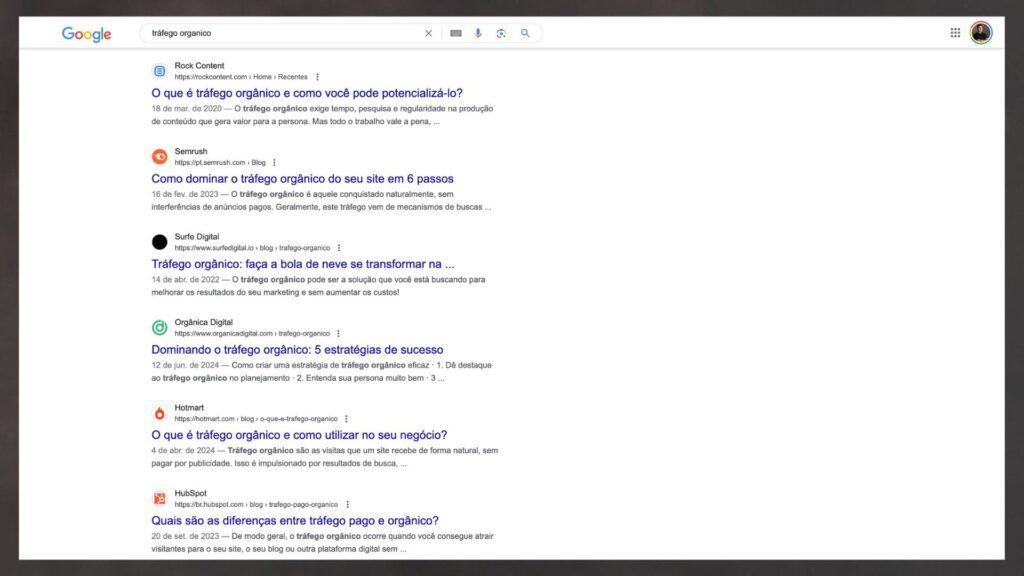Image resolution: width=1024 pixels, height=576 pixels.
Task: Click the Orgânica Digital favicon
Action: 159,328
